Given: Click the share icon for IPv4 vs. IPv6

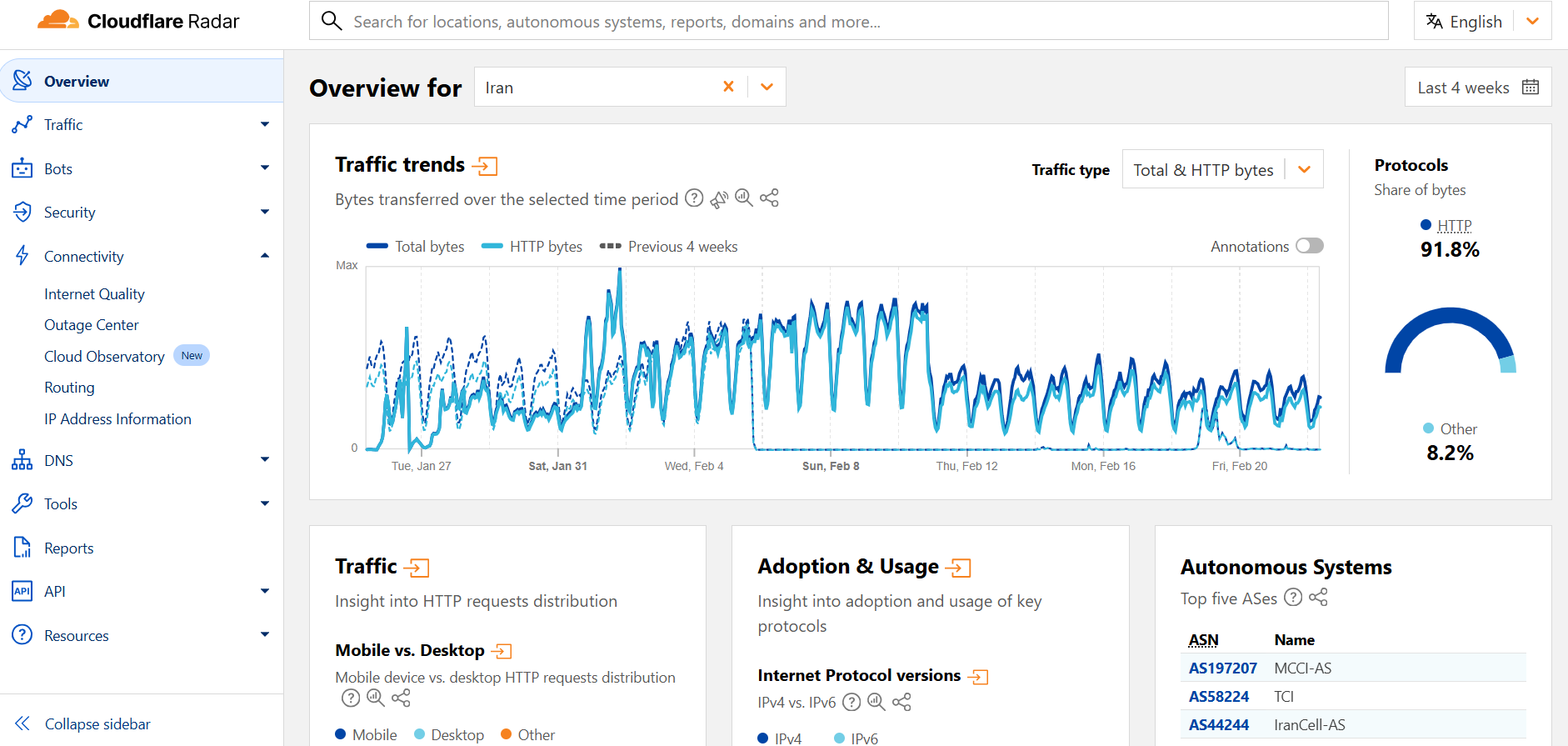Looking at the screenshot, I should [901, 702].
